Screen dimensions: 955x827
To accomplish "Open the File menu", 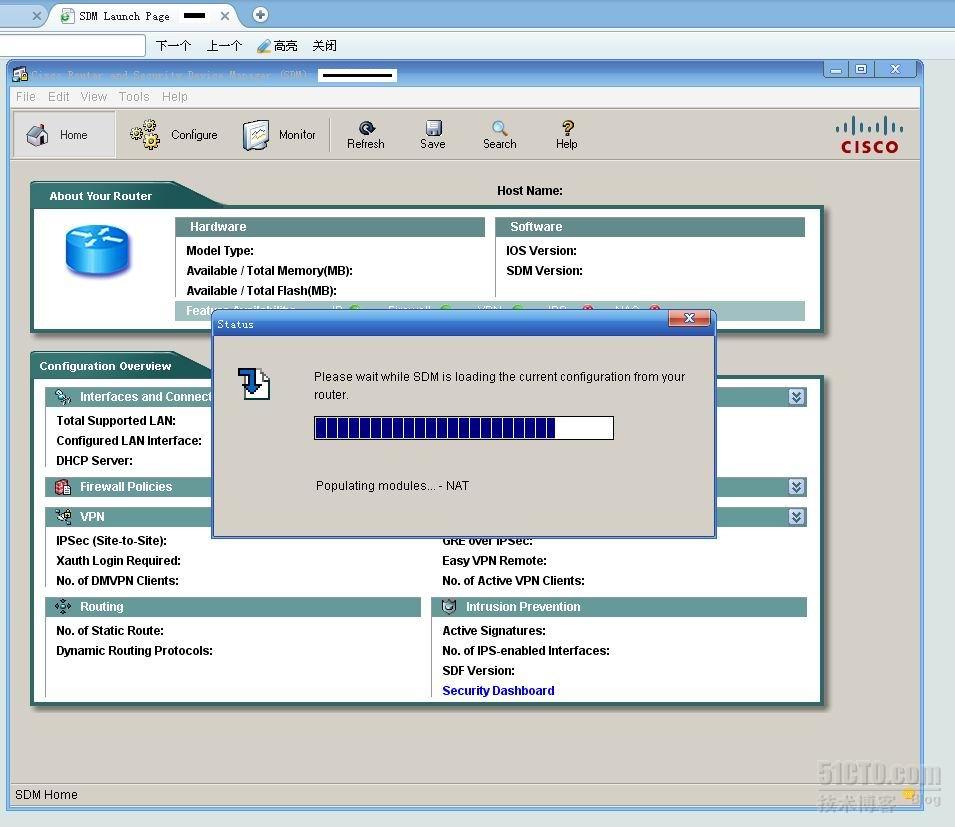I will (x=26, y=97).
